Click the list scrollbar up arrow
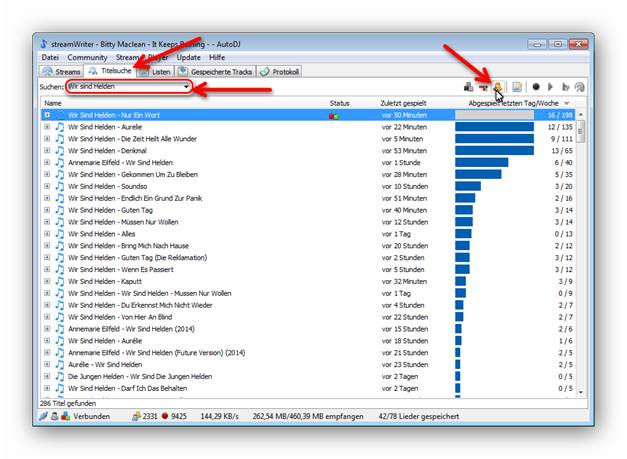627x459 pixels. click(581, 115)
